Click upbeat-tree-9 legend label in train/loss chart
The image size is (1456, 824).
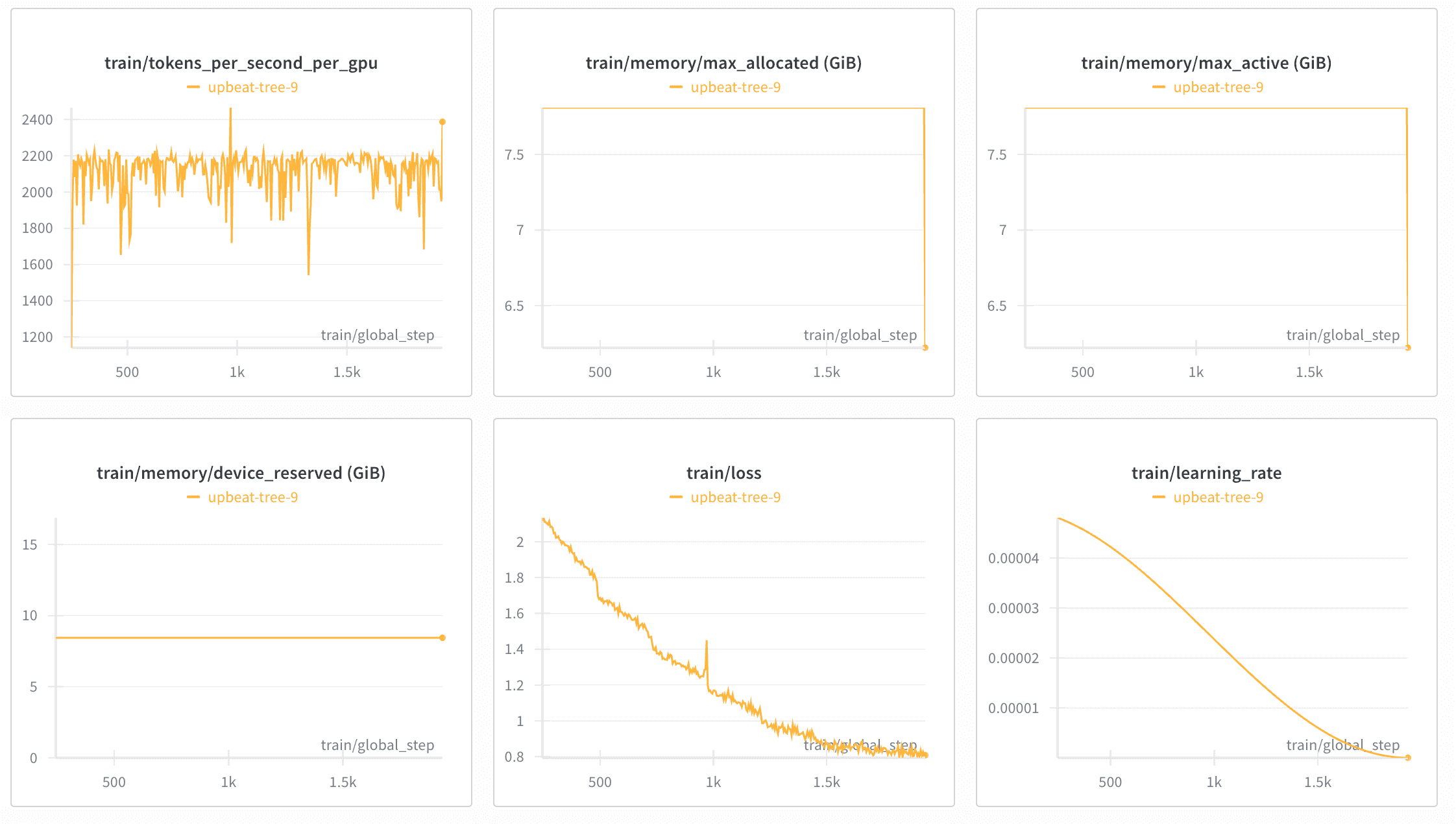click(735, 498)
